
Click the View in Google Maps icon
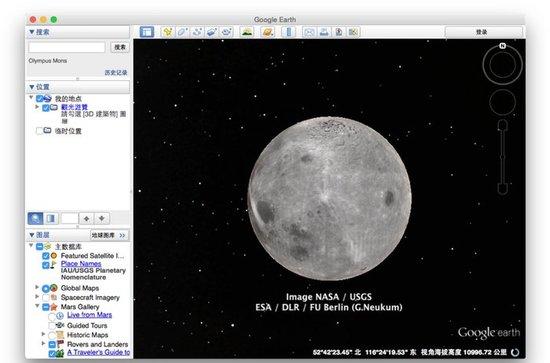click(353, 32)
